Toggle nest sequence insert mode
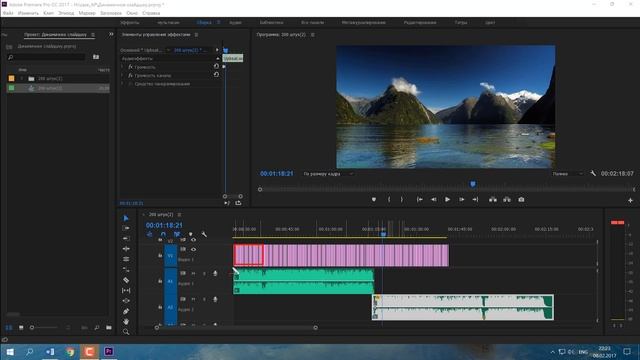 pos(150,234)
